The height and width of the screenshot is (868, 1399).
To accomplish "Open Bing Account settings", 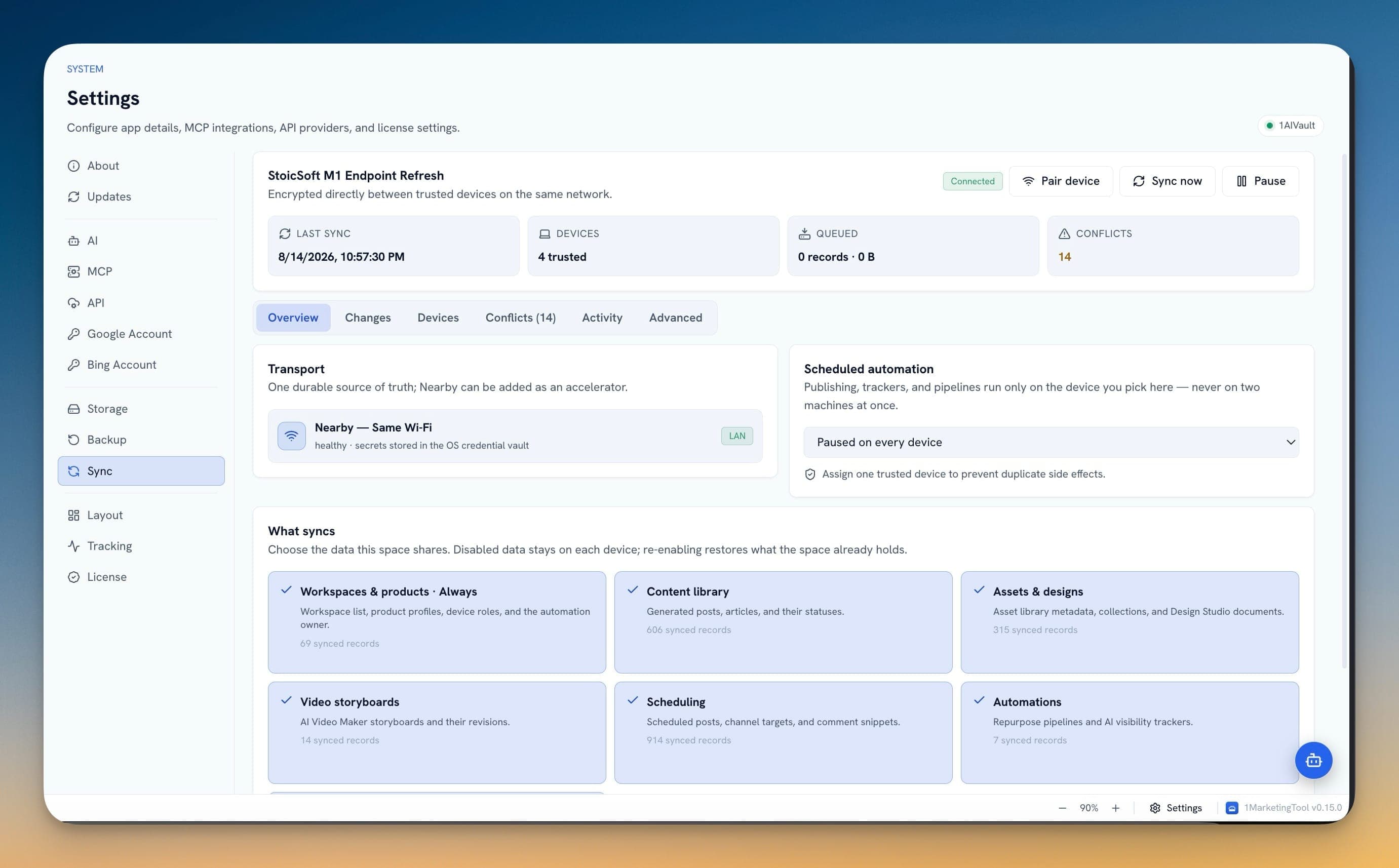I will (x=141, y=365).
